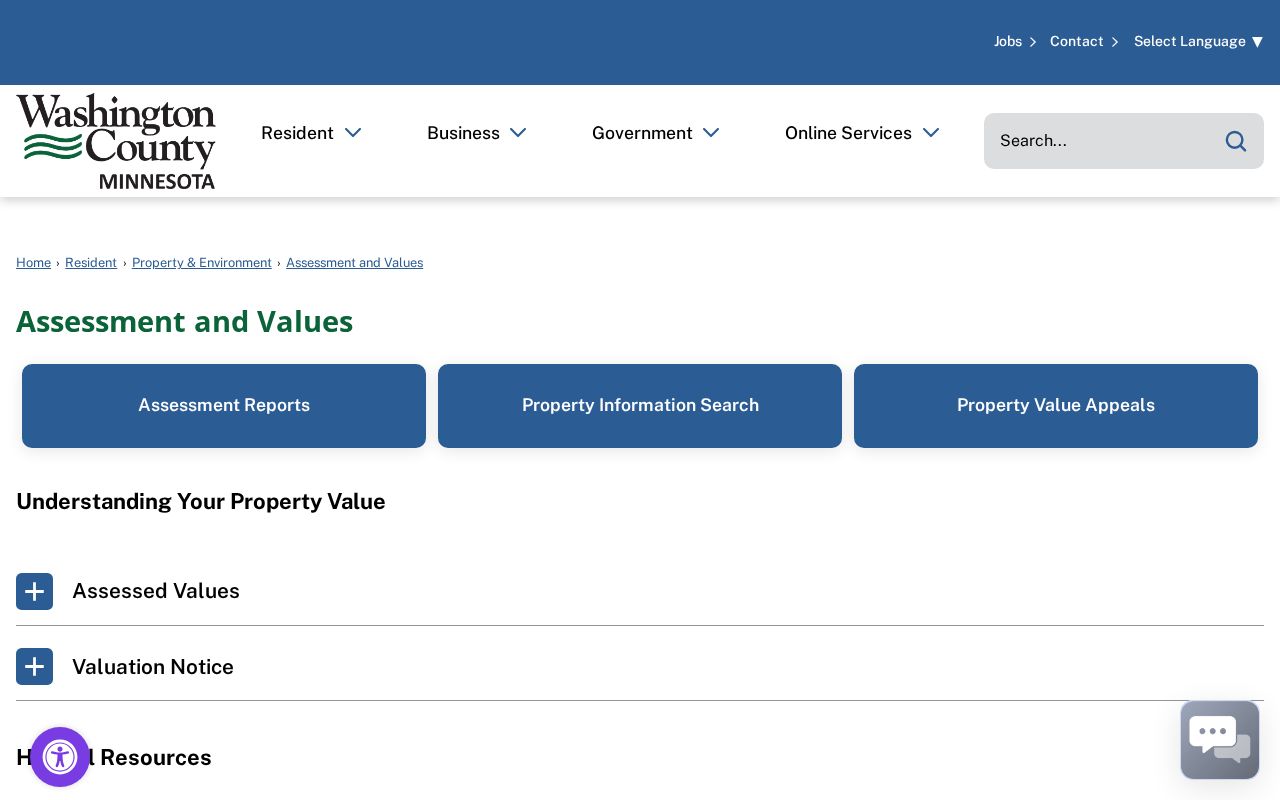
Task: Open Property & Environment breadcrumb
Action: tap(202, 263)
